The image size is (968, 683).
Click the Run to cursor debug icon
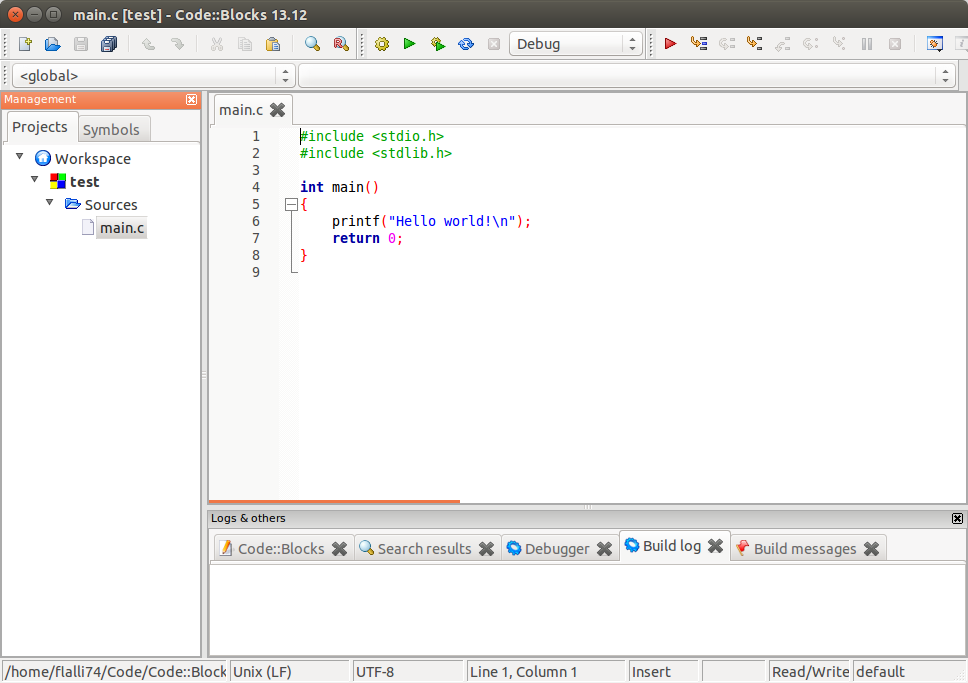point(699,44)
